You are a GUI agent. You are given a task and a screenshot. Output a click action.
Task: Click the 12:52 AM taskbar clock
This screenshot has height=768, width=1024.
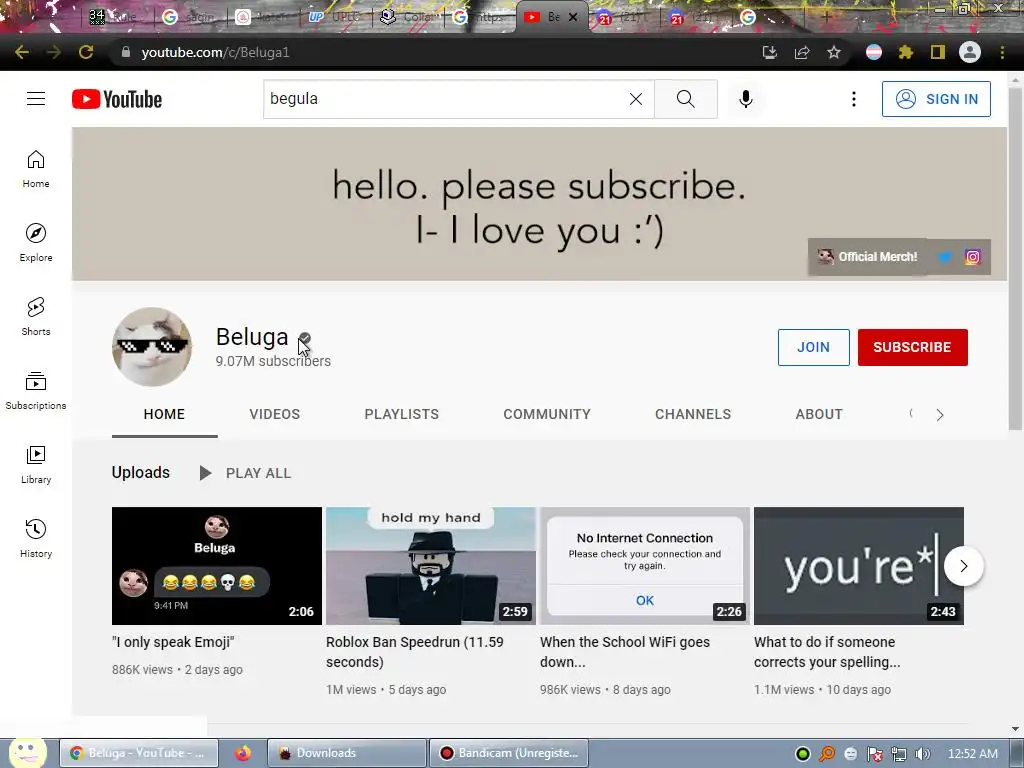coord(972,754)
